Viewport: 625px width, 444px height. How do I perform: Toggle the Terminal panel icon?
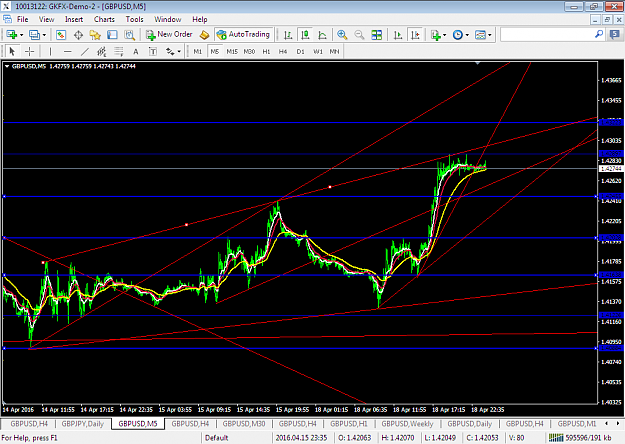point(112,35)
